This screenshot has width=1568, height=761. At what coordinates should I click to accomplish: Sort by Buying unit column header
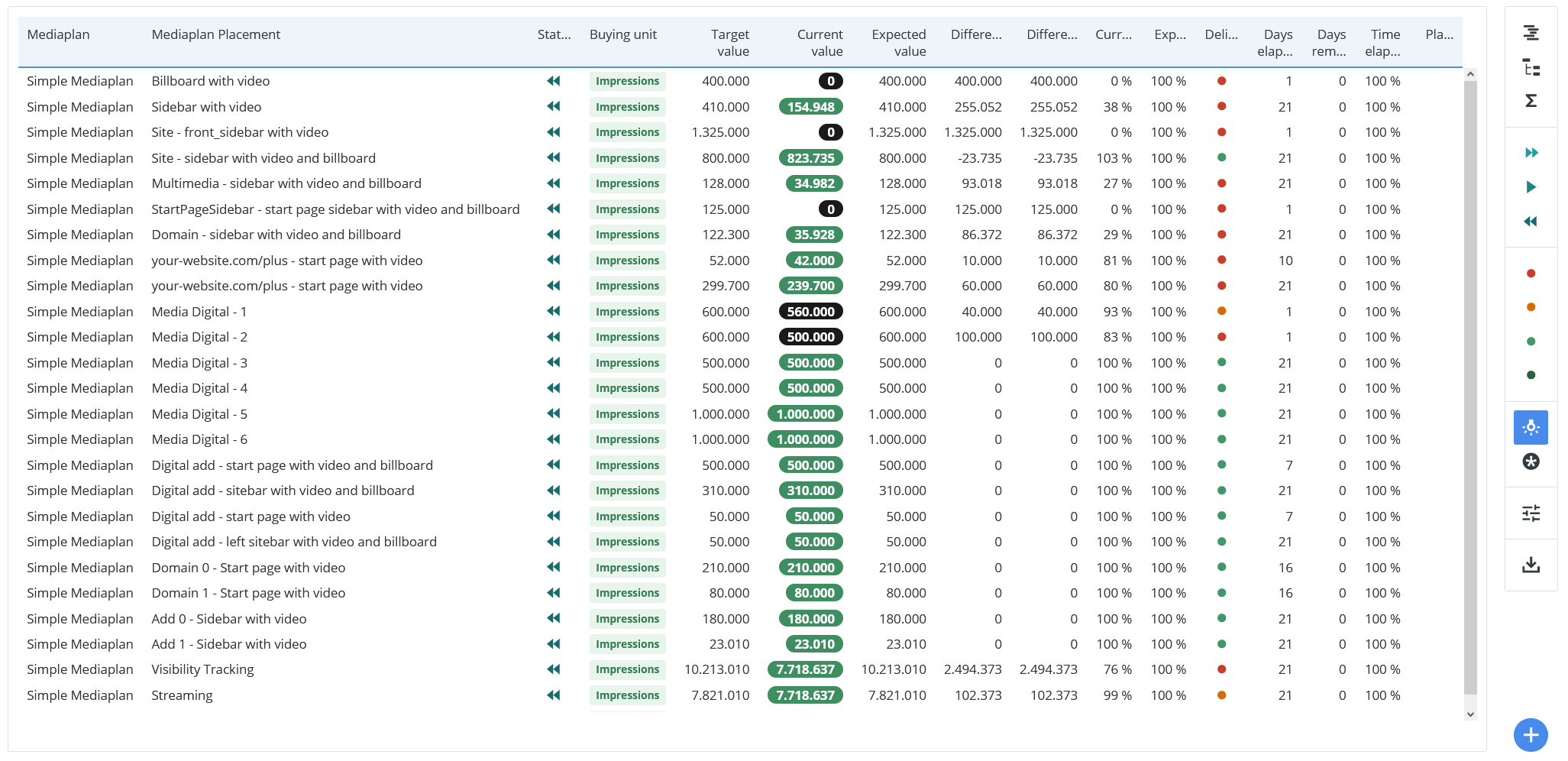click(x=623, y=34)
